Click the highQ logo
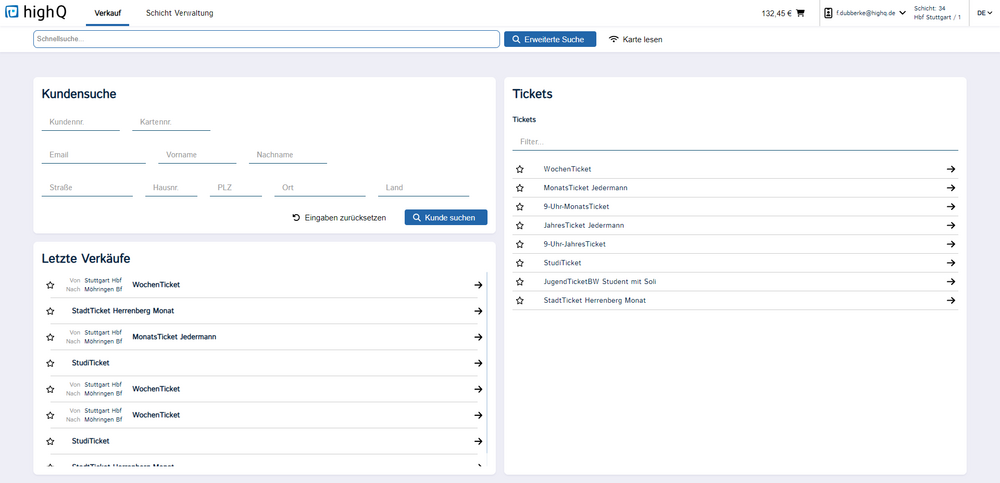The image size is (1000, 483). coord(38,13)
